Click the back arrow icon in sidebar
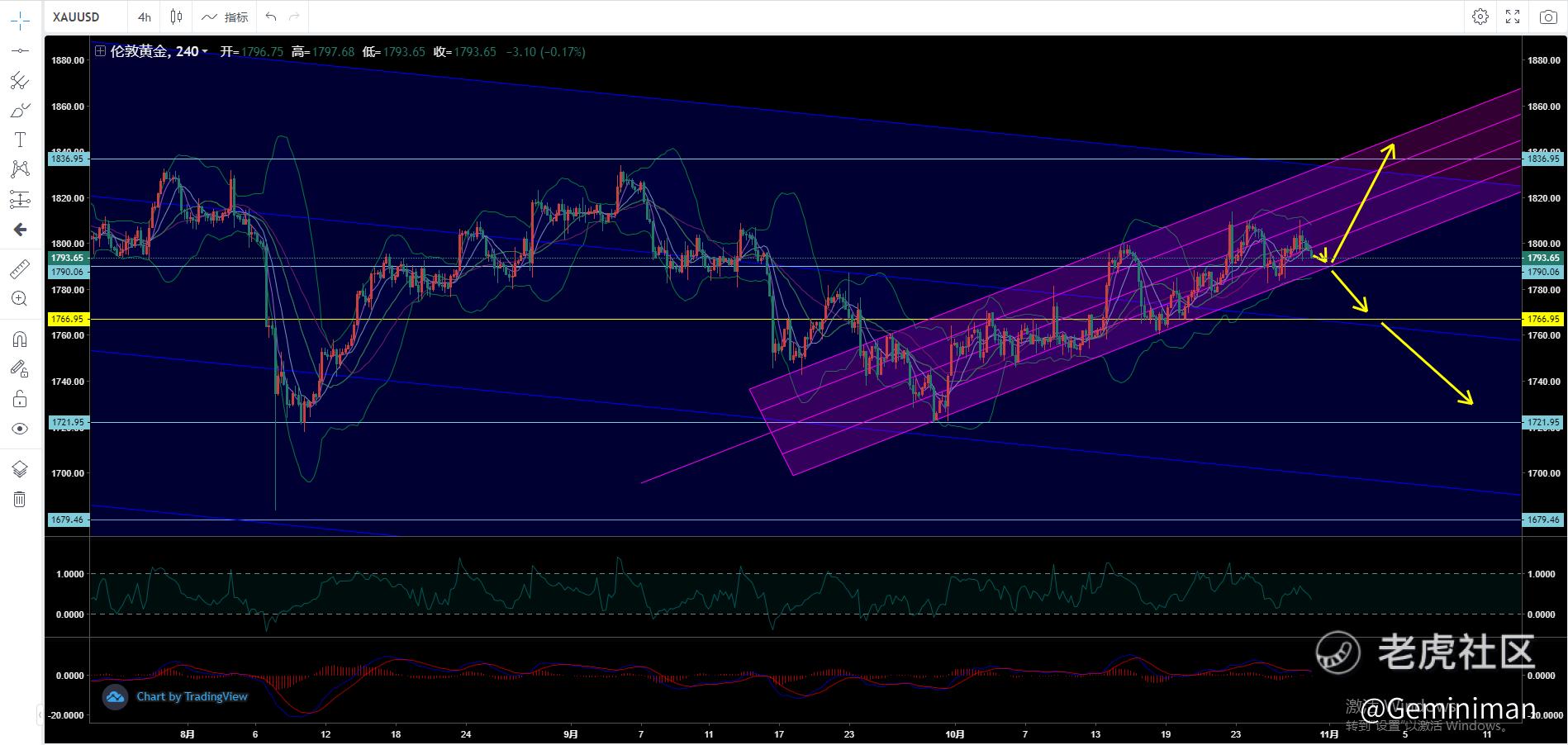 20,230
